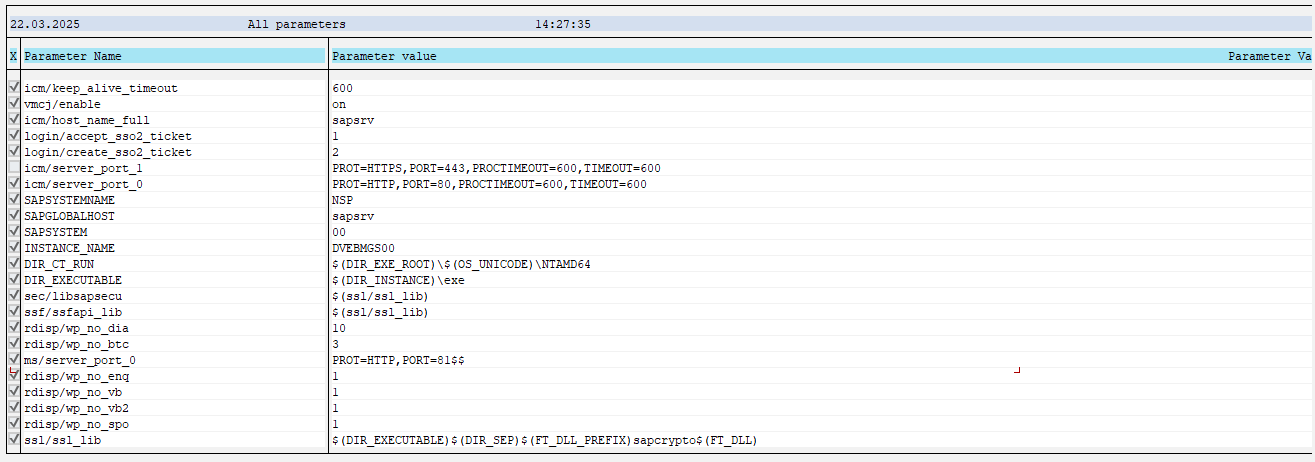
Task: Click the value "on" for vmcj/enable
Action: point(339,104)
